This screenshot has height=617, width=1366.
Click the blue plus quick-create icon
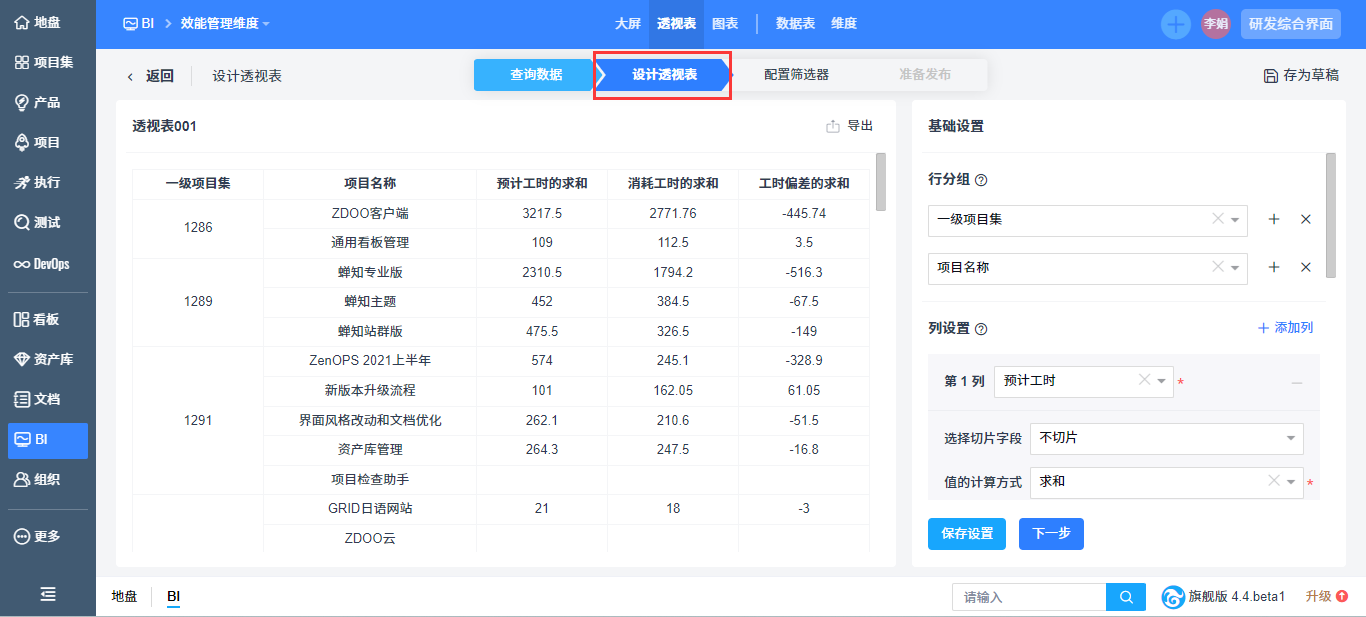[x=1175, y=24]
